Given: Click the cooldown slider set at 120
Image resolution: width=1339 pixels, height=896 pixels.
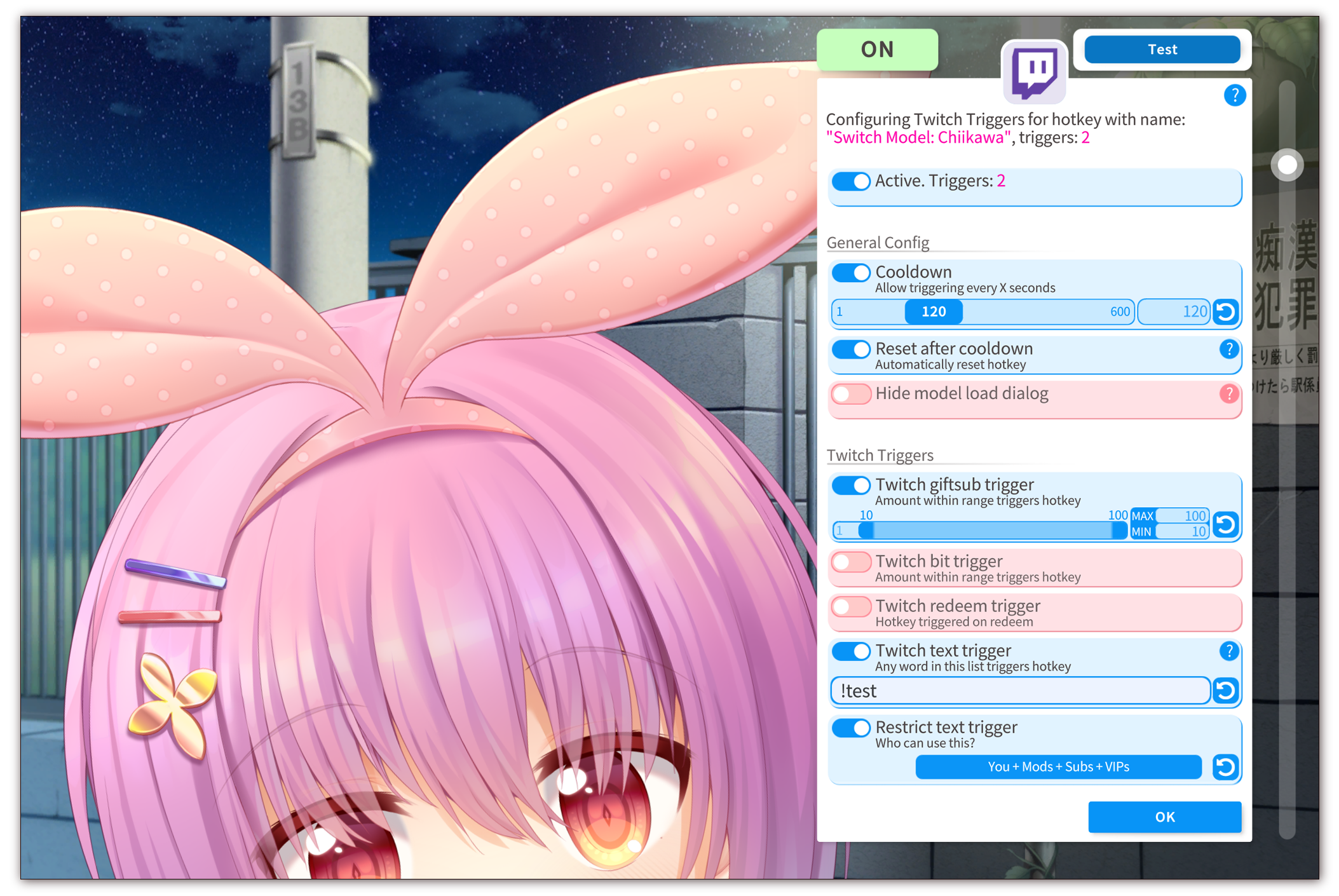Looking at the screenshot, I should click(x=933, y=311).
